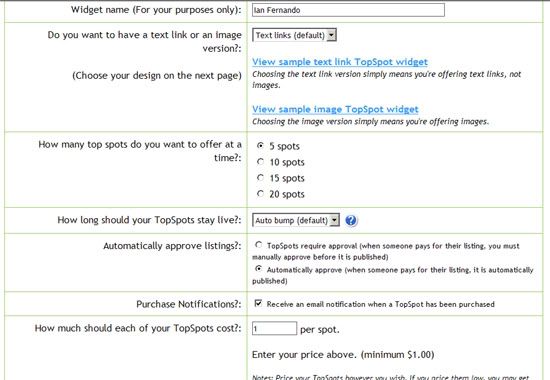Select Automatically approve radio option

point(259,269)
